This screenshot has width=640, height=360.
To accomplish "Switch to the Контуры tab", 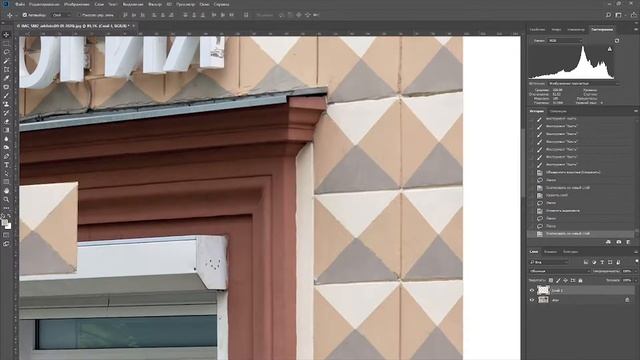I will point(570,252).
